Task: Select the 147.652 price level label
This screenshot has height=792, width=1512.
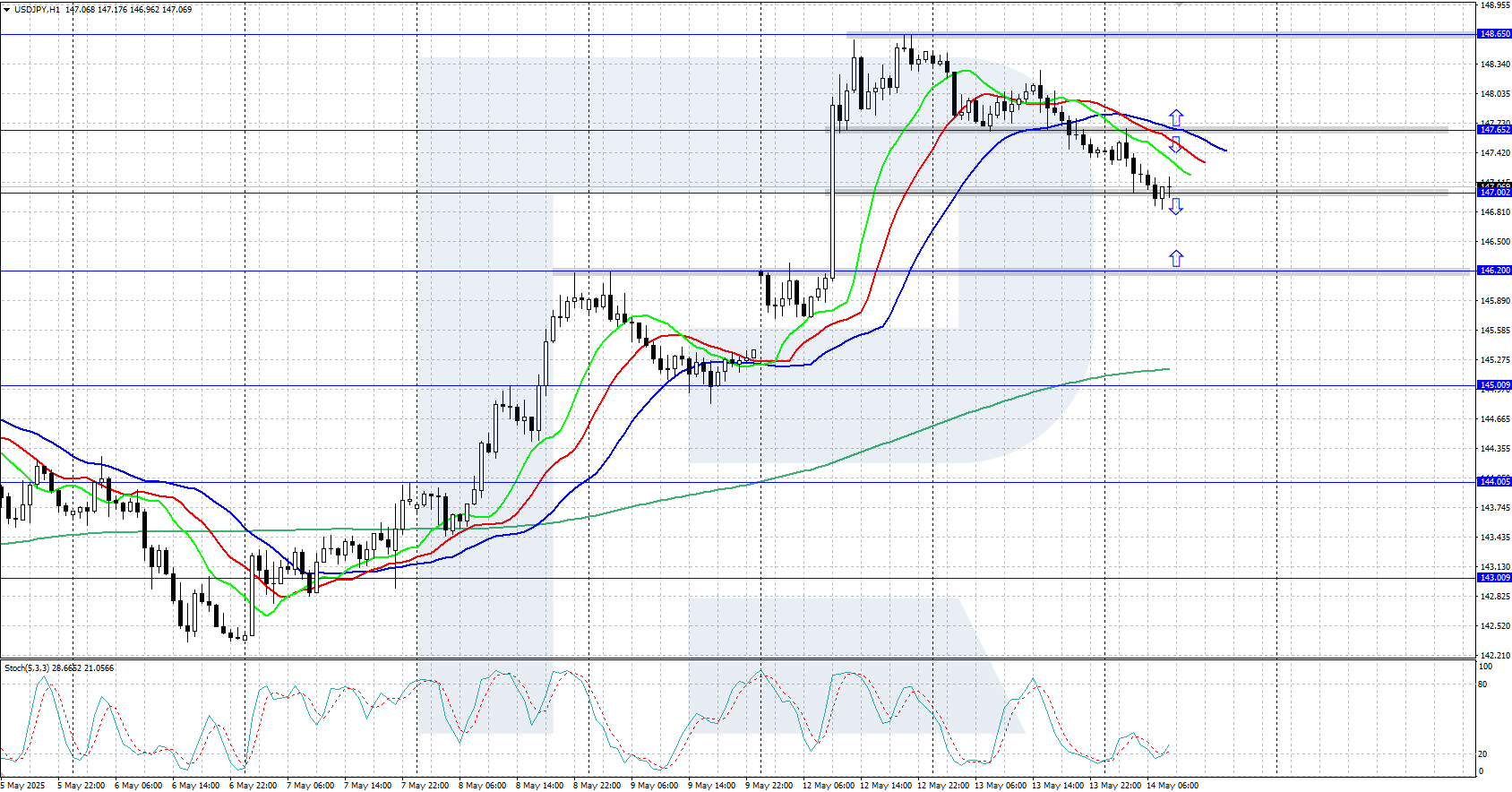Action: [1494, 130]
